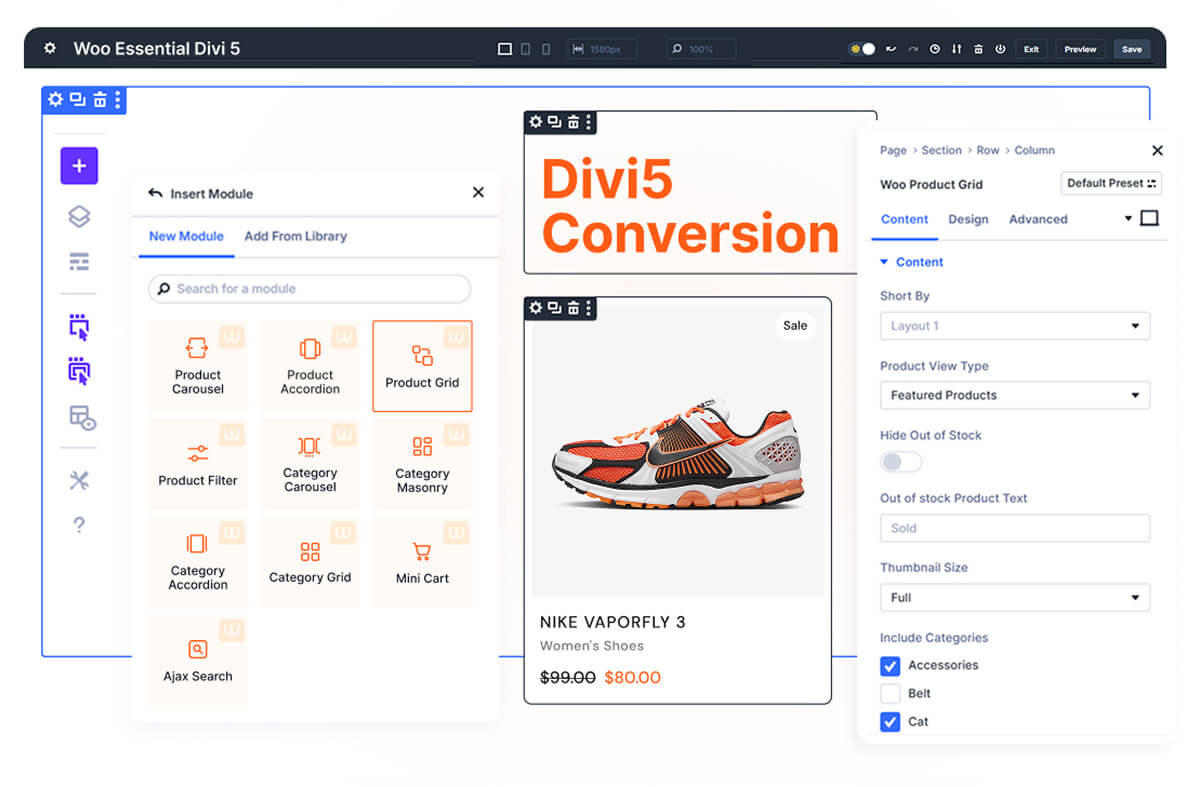This screenshot has height=787, width=1201.
Task: Insert the Category Masonry module
Action: pyautogui.click(x=422, y=464)
